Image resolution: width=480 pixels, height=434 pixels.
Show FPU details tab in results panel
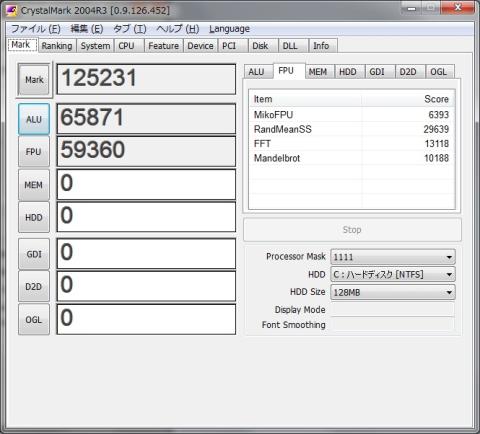pyautogui.click(x=289, y=71)
